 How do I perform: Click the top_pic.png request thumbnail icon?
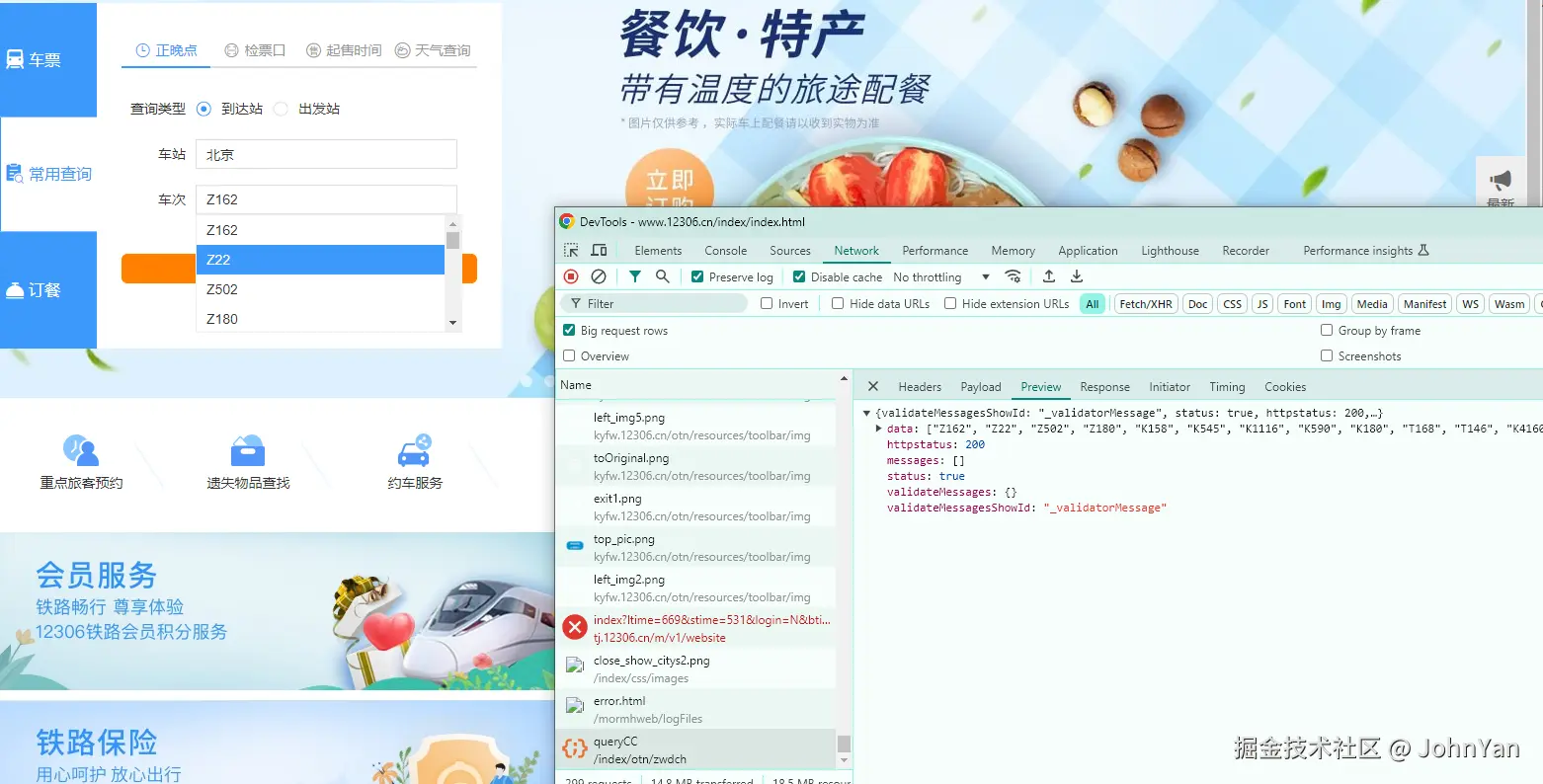pos(575,545)
